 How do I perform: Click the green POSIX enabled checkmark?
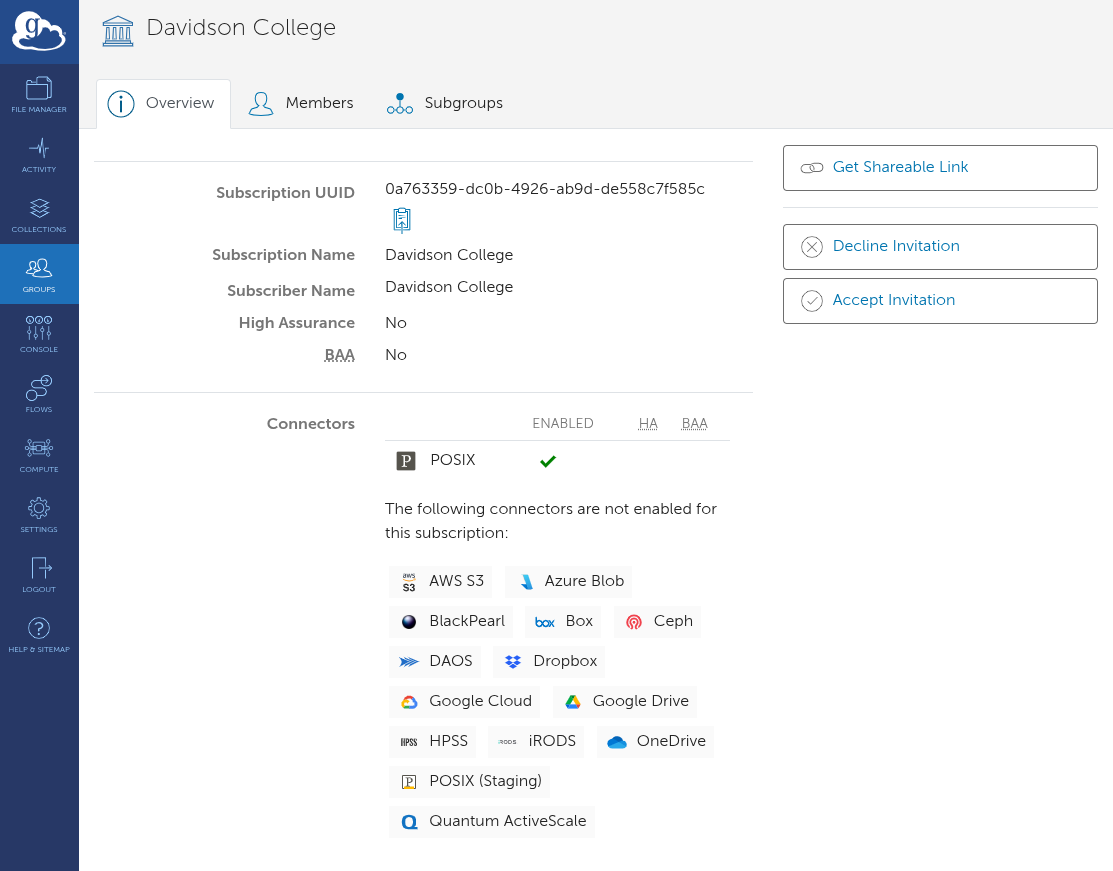point(548,461)
